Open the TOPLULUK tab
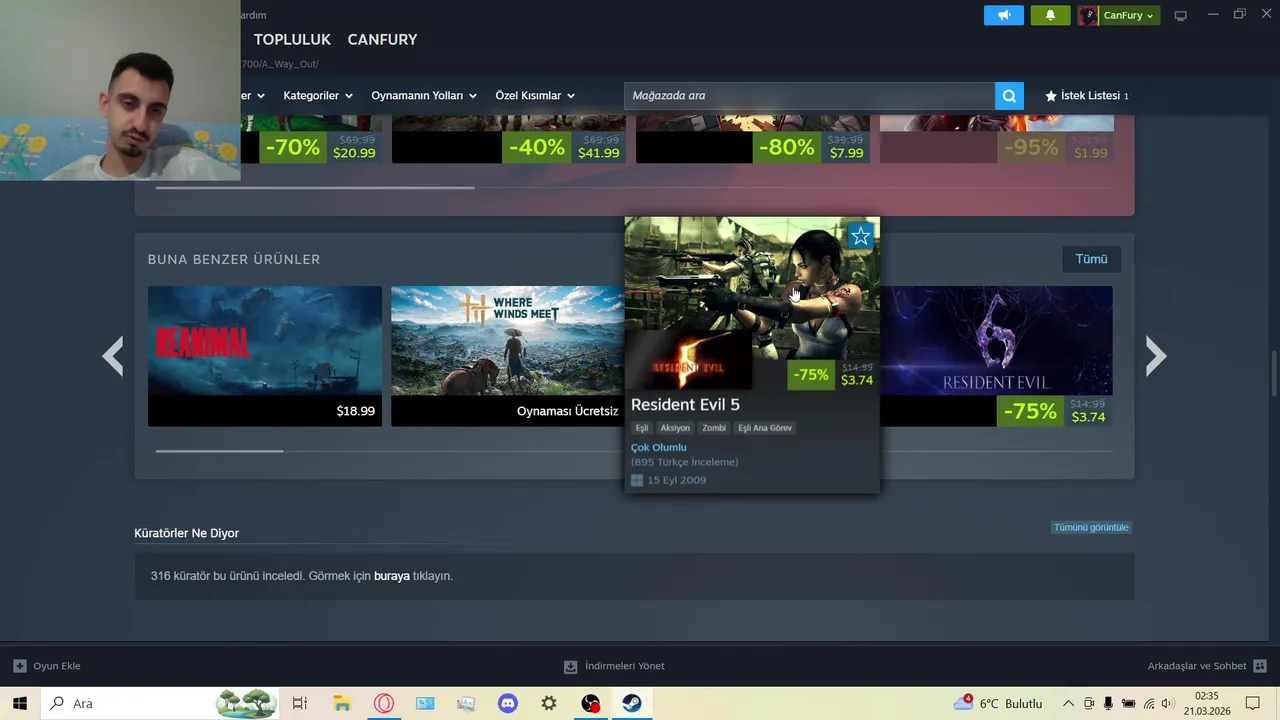1280x720 pixels. (x=292, y=39)
